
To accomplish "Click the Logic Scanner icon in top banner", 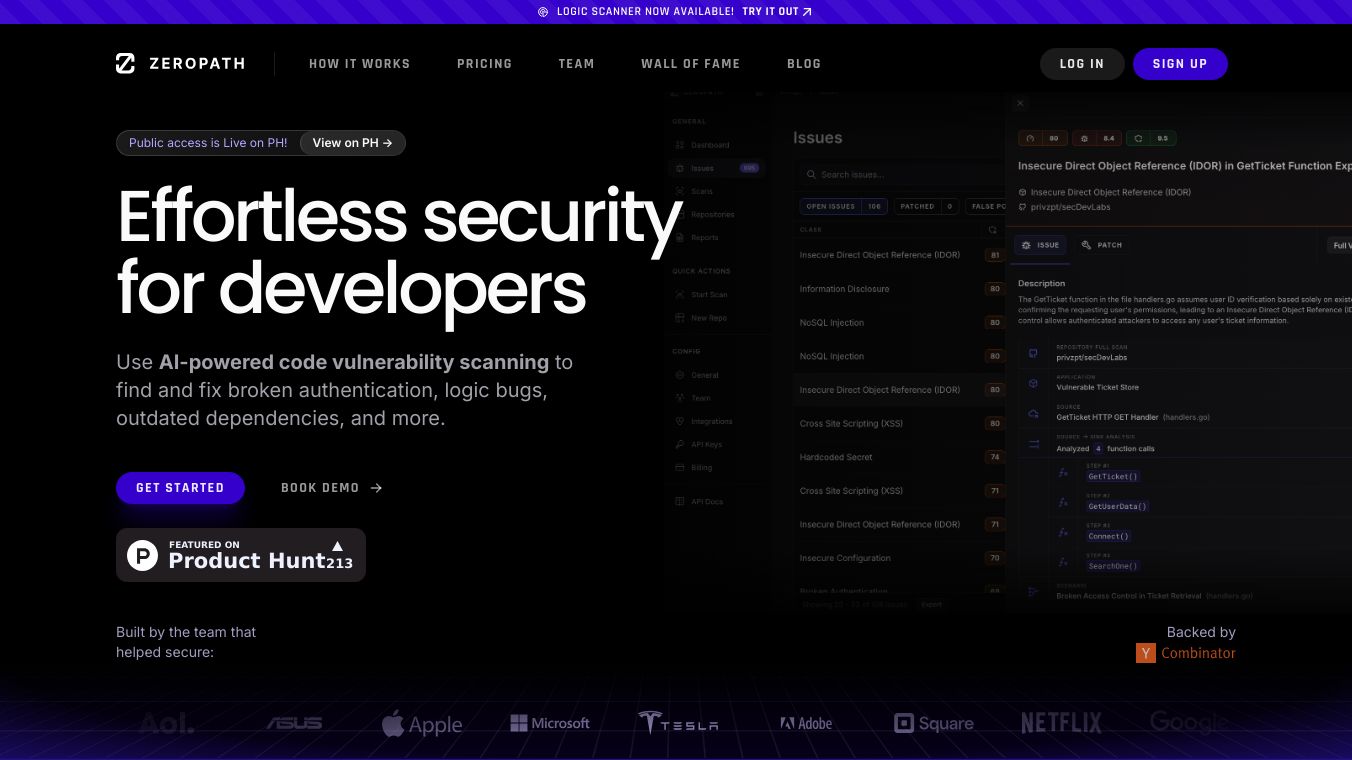I will (543, 12).
